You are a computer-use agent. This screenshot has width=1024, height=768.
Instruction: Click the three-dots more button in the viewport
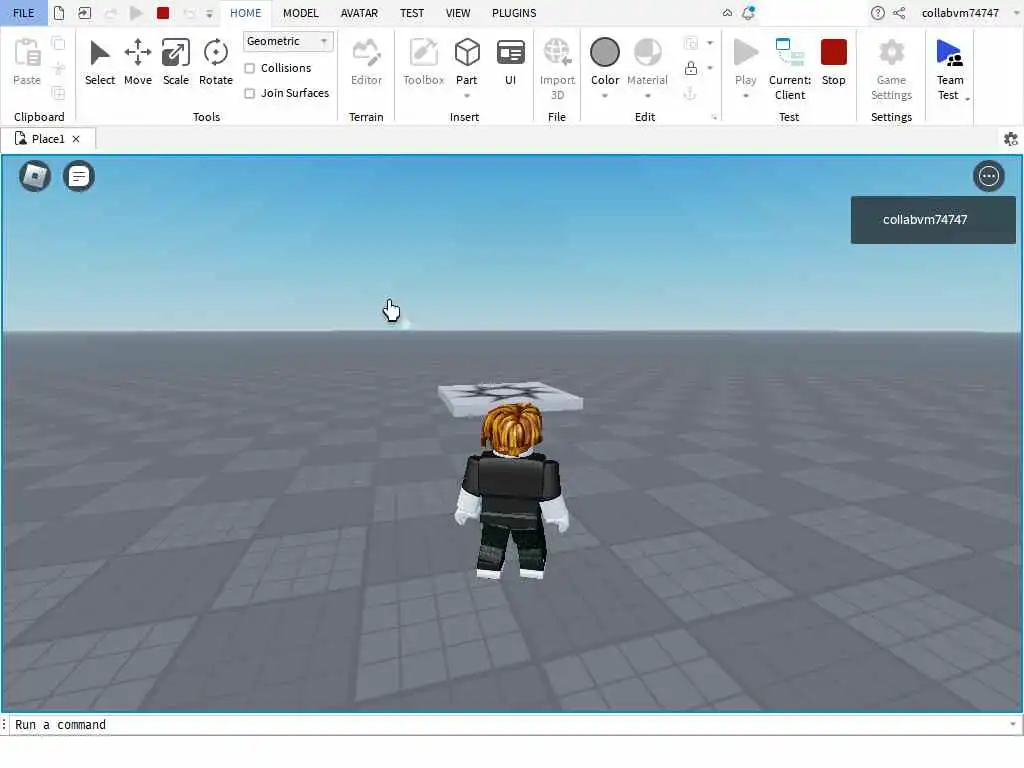(x=989, y=176)
